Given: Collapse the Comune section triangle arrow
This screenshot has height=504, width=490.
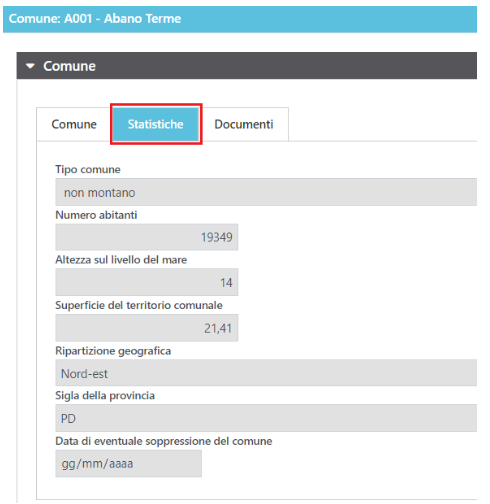Looking at the screenshot, I should point(30,66).
